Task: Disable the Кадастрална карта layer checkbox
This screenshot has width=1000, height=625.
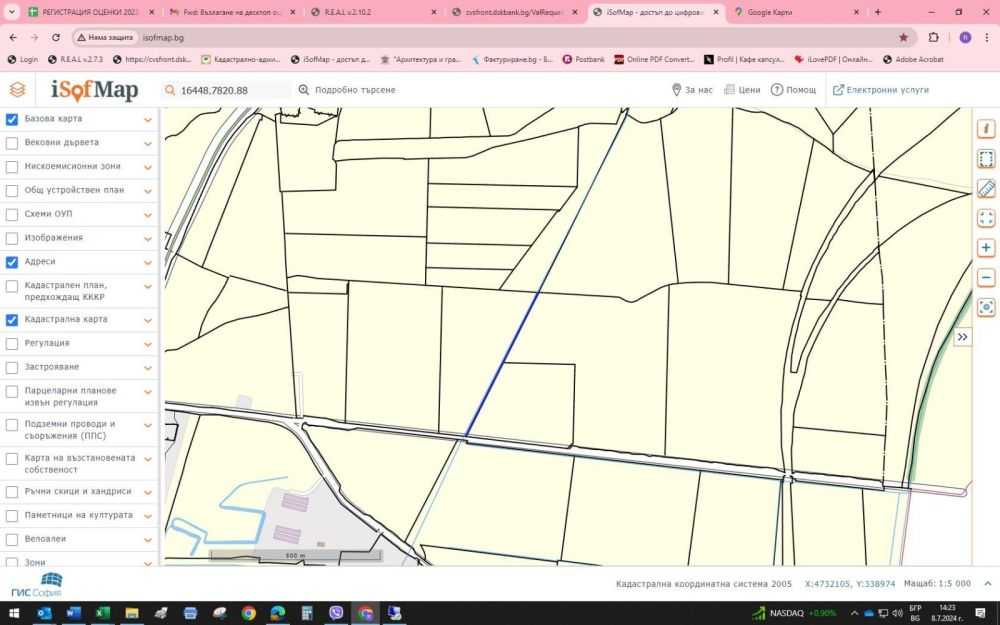Action: pyautogui.click(x=12, y=320)
